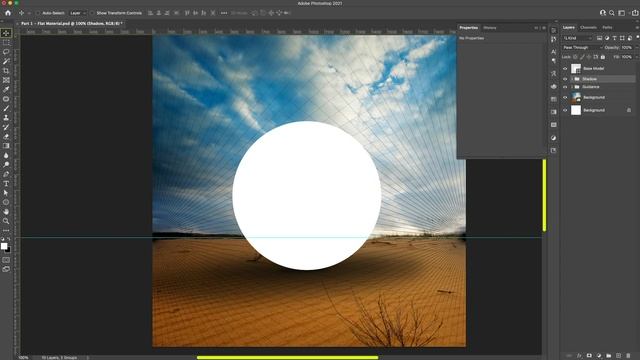The image size is (640, 360).
Task: Click the background color swatch
Action: click(8, 249)
